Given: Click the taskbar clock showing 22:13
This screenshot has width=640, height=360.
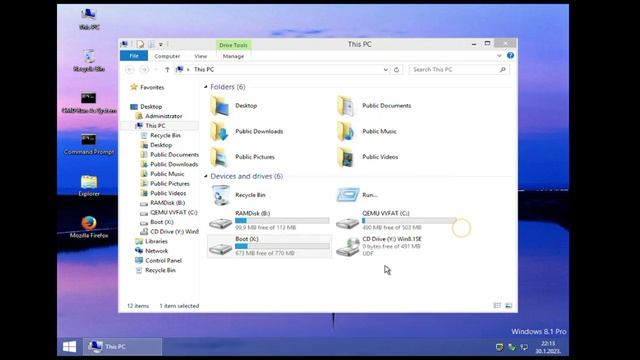Looking at the screenshot, I should click(x=548, y=347).
